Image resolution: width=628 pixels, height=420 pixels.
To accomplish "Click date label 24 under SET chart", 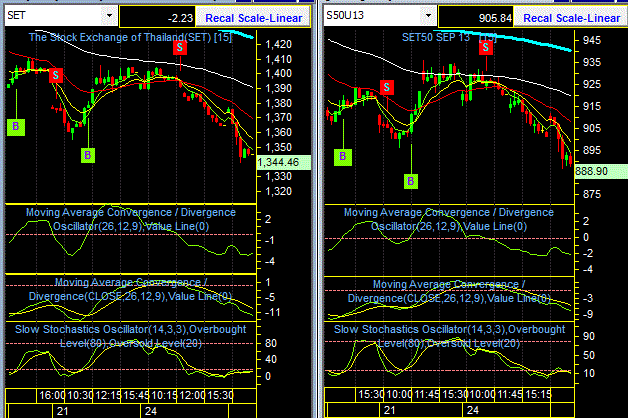I will pos(151,411).
